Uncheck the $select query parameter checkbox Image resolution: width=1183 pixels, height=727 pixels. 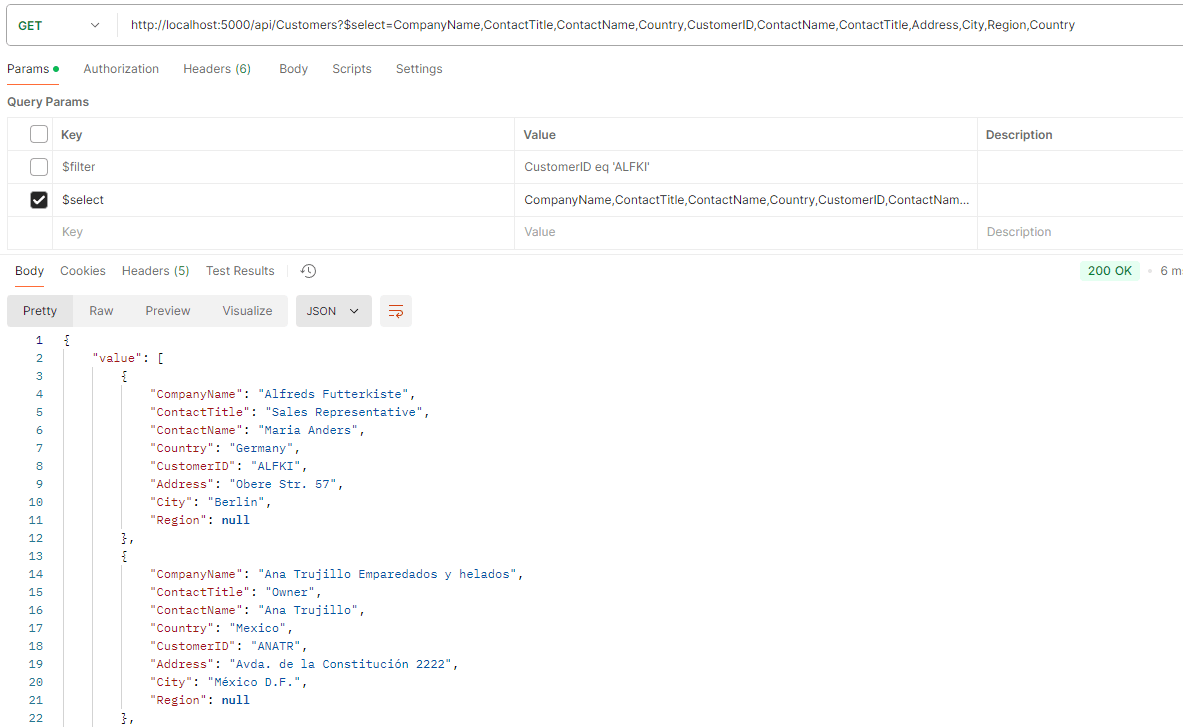[39, 200]
